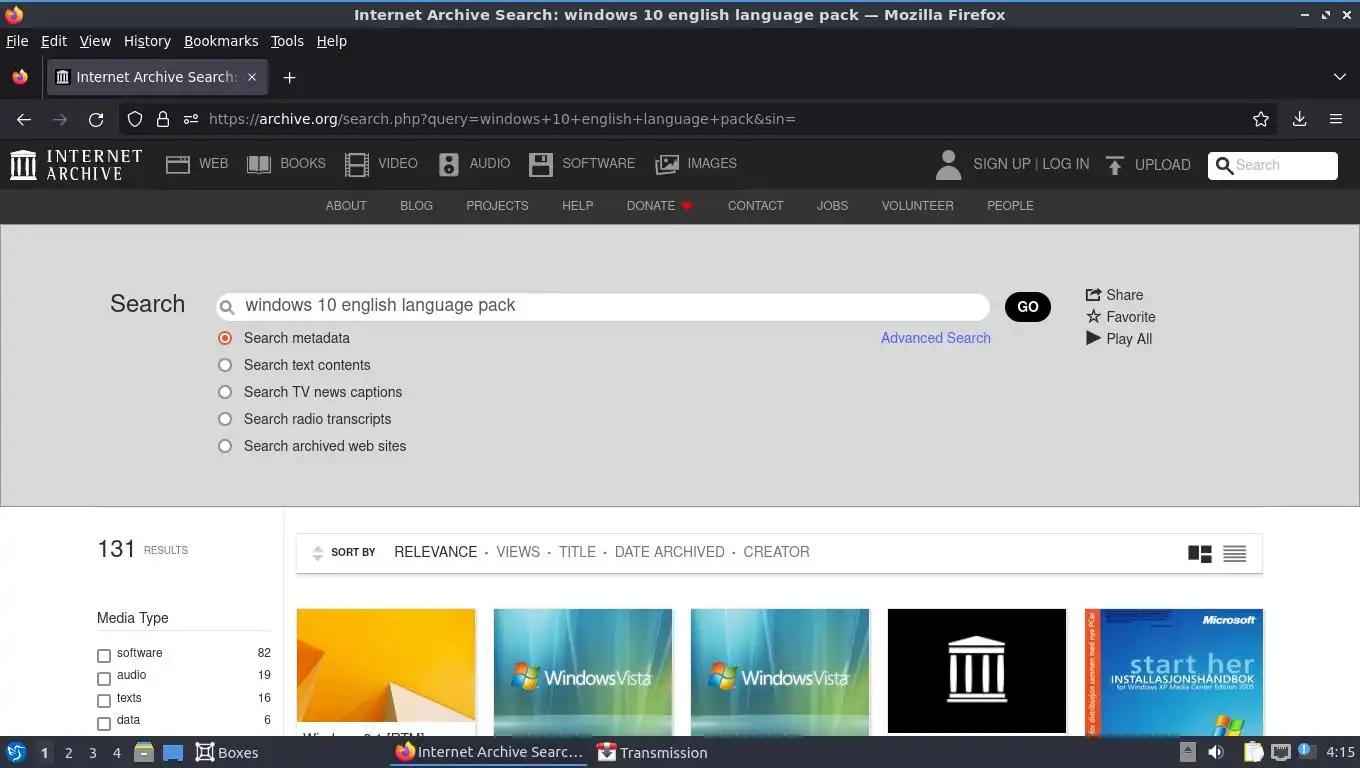Click the Upload arrow icon
Image resolution: width=1360 pixels, height=768 pixels.
tap(1115, 165)
